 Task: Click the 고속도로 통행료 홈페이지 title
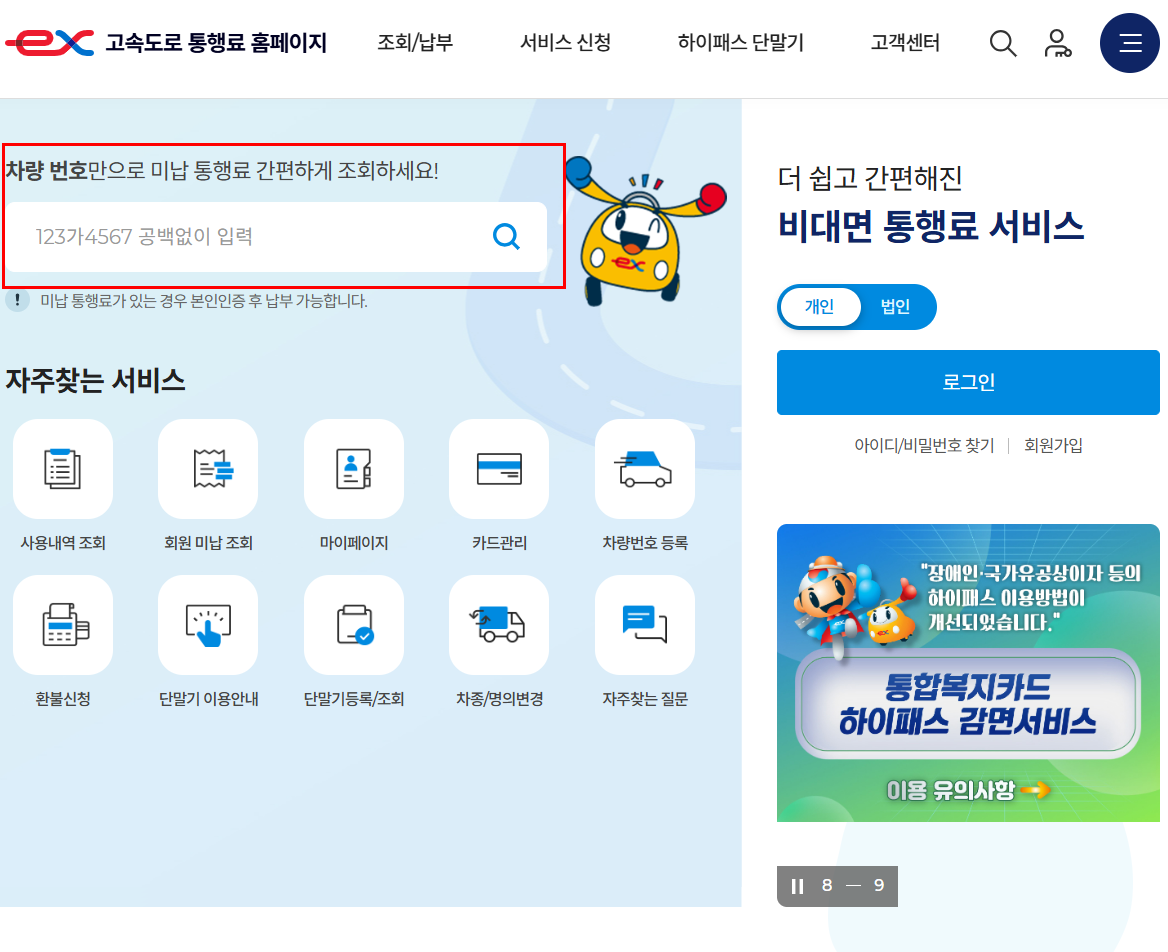pos(216,42)
